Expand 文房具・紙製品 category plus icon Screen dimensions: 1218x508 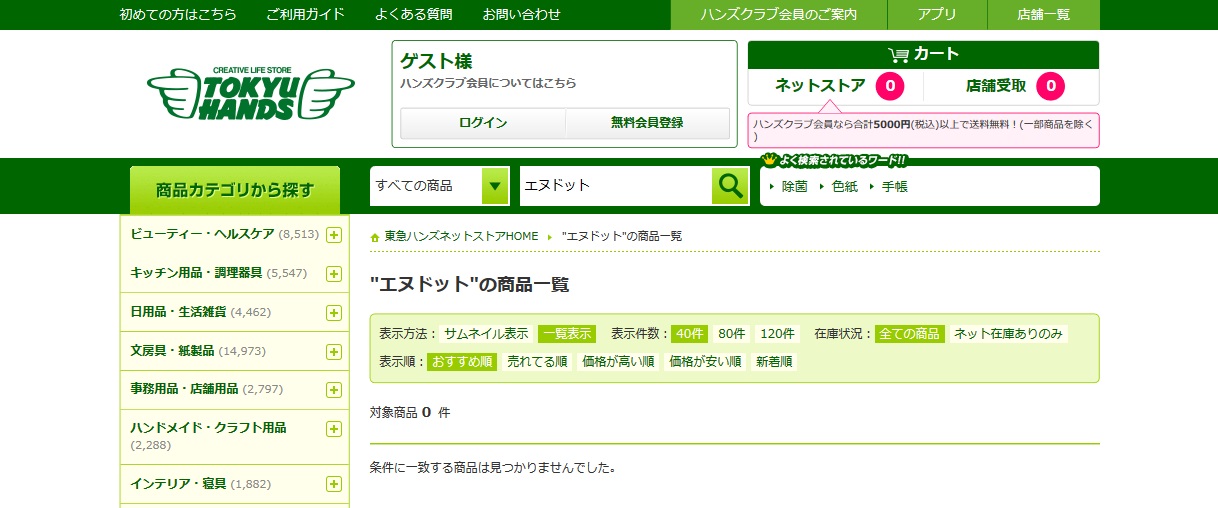[x=334, y=352]
